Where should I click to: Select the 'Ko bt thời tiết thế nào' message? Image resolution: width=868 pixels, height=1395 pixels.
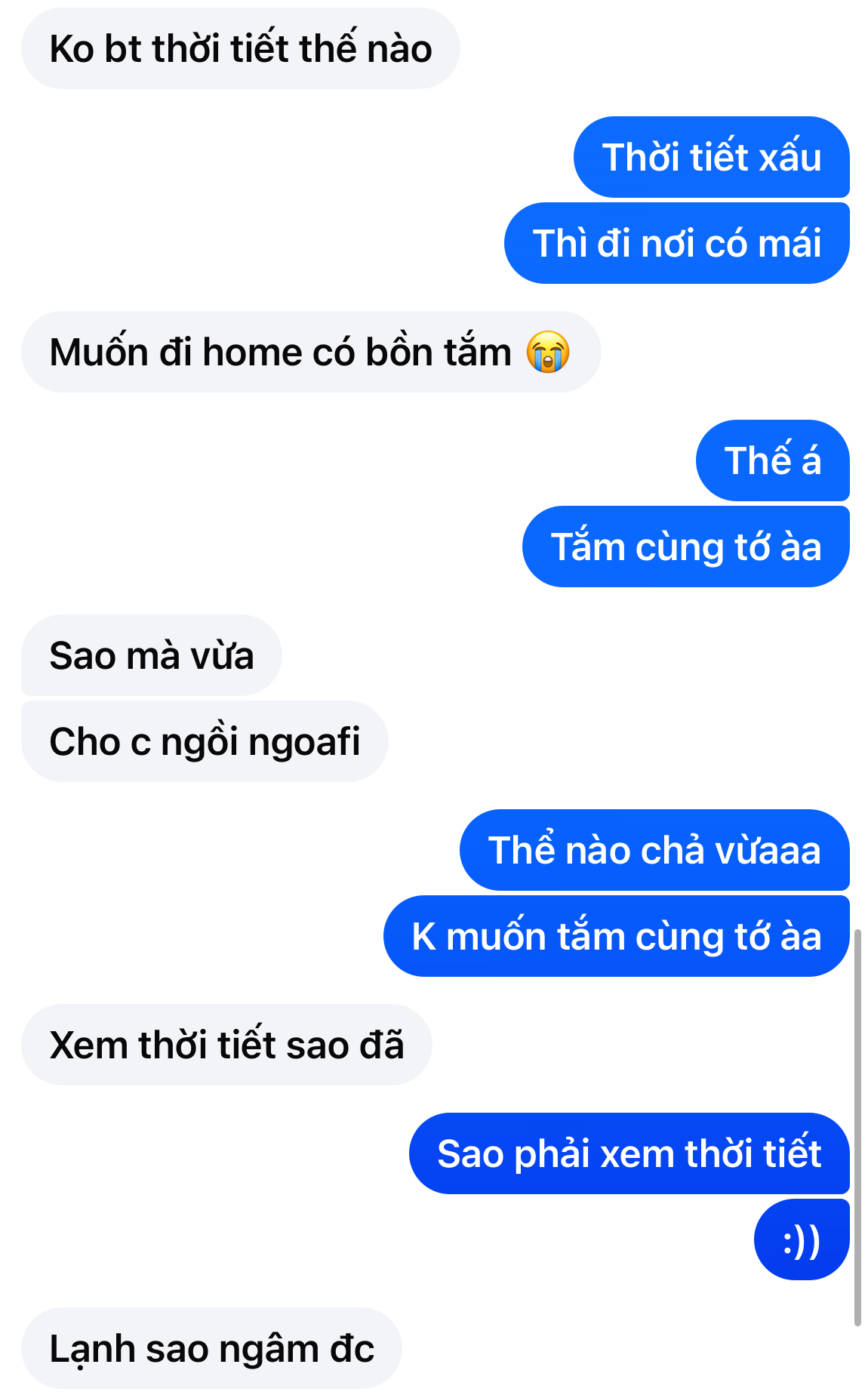(x=241, y=49)
